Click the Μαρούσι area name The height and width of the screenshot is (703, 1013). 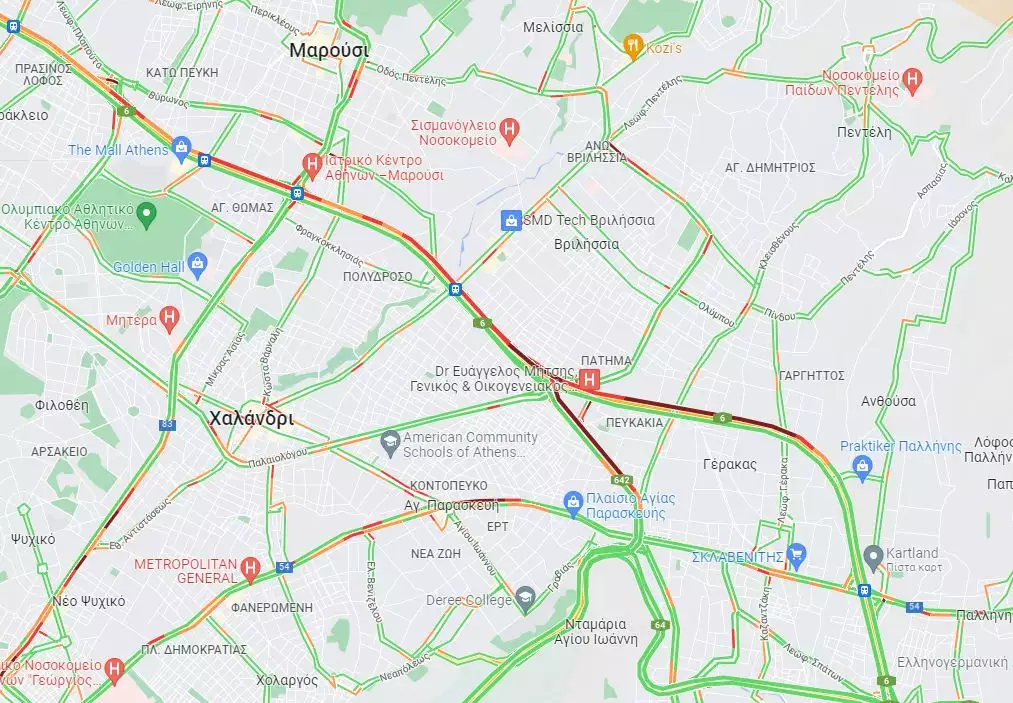pyautogui.click(x=329, y=50)
